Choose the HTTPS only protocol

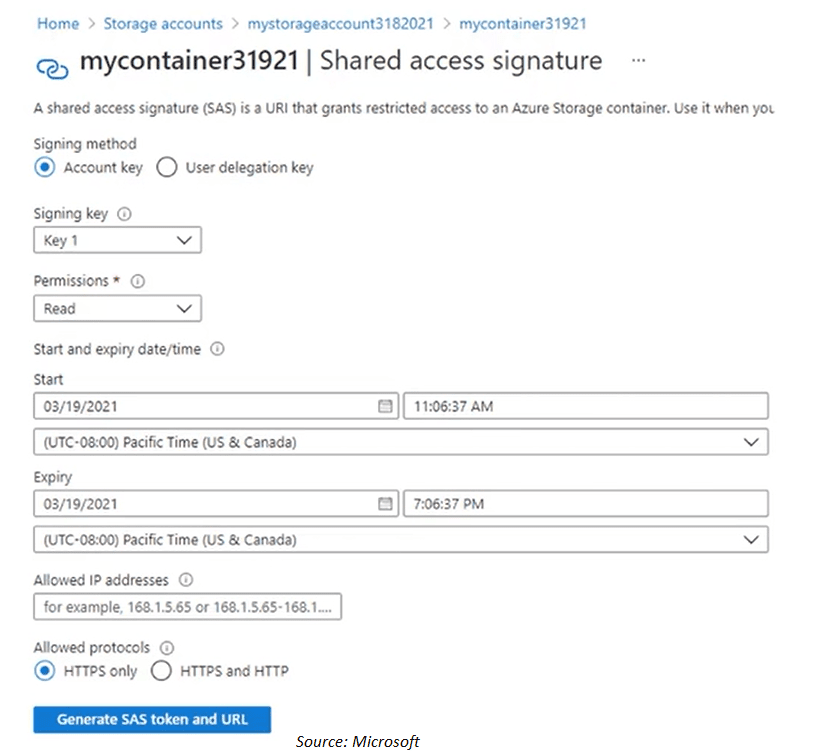coord(44,671)
